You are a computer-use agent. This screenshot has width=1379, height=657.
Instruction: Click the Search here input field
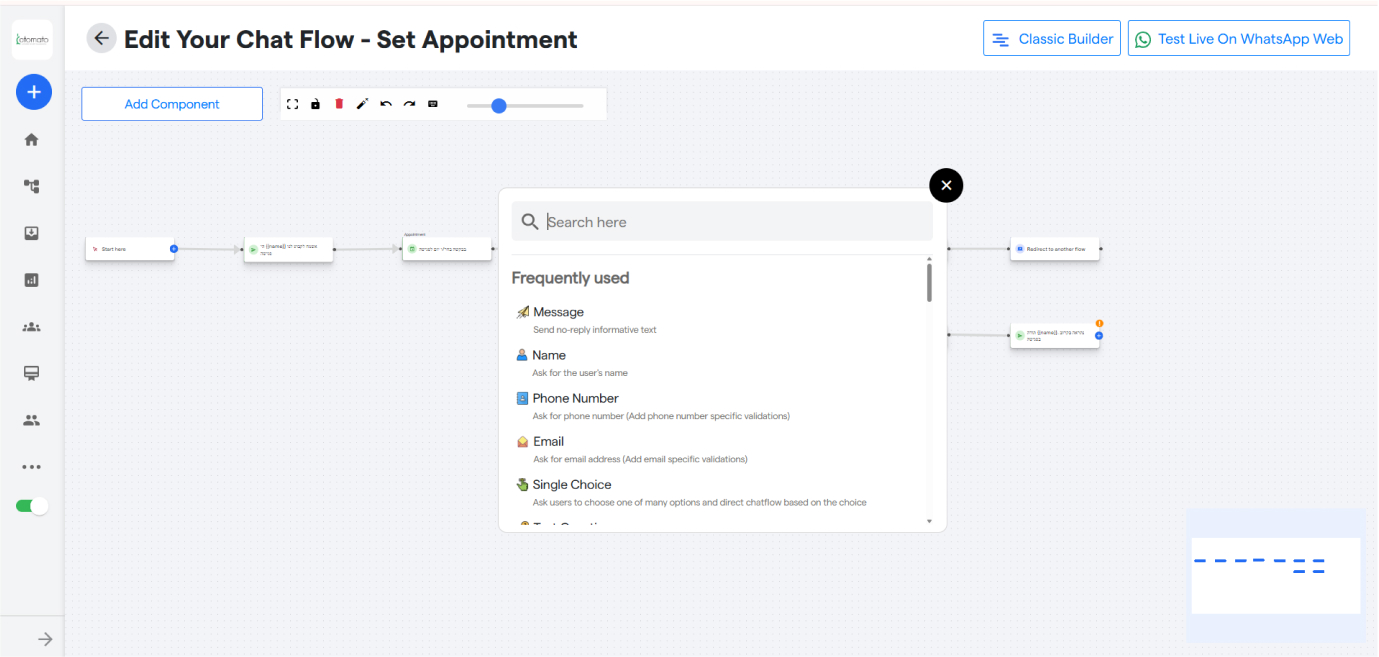735,222
